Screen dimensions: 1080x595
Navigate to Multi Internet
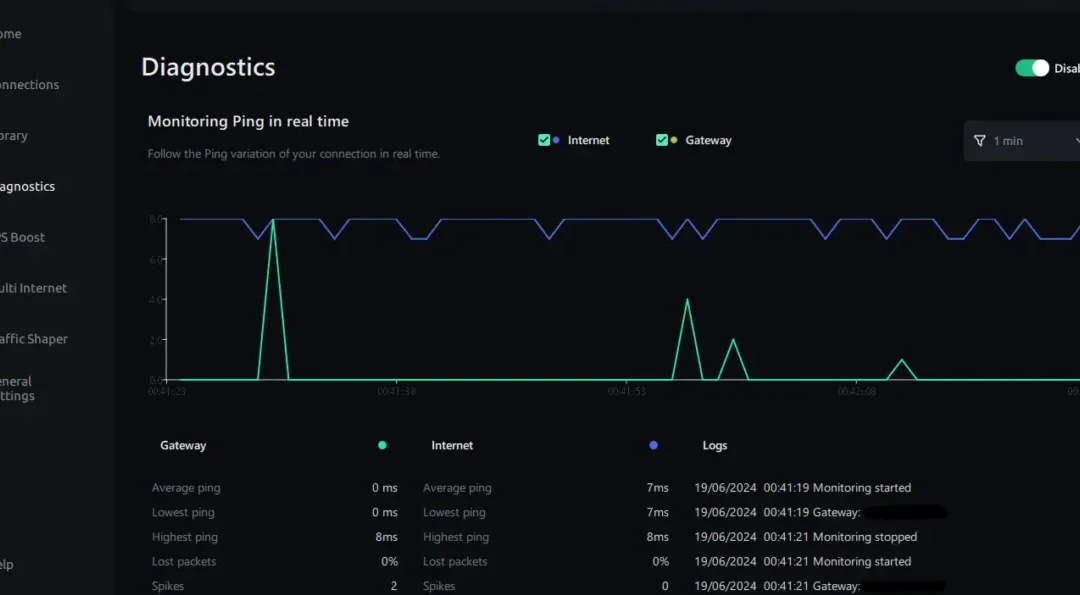coord(32,288)
